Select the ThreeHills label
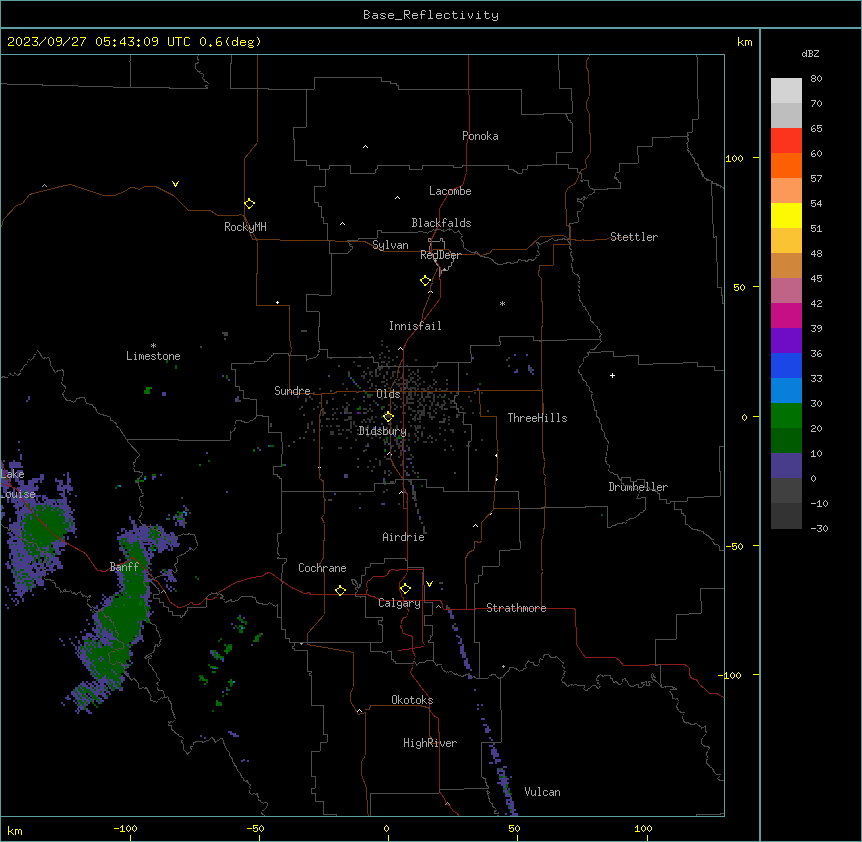The width and height of the screenshot is (862, 842). [537, 418]
